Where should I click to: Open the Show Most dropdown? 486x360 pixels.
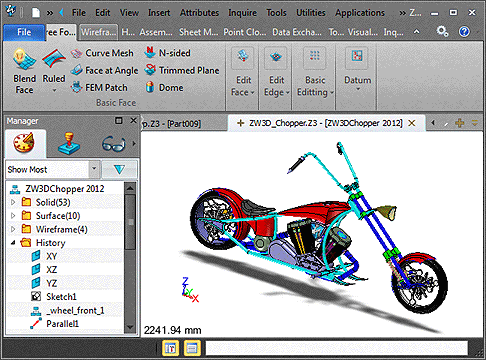click(x=94, y=169)
